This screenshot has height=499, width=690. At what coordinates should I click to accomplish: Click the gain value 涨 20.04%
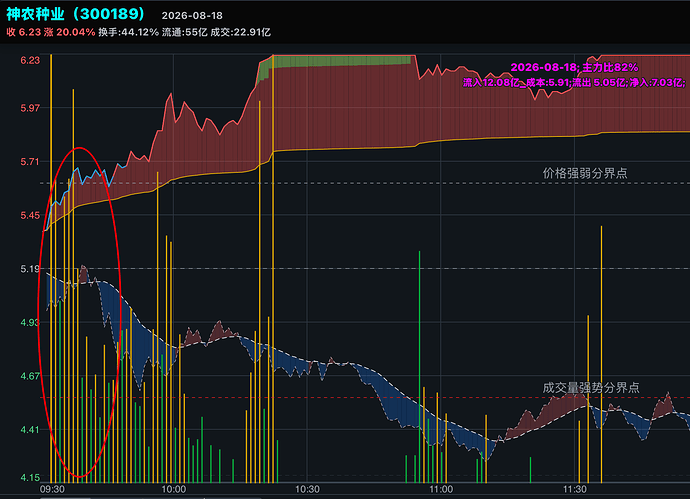coord(69,32)
